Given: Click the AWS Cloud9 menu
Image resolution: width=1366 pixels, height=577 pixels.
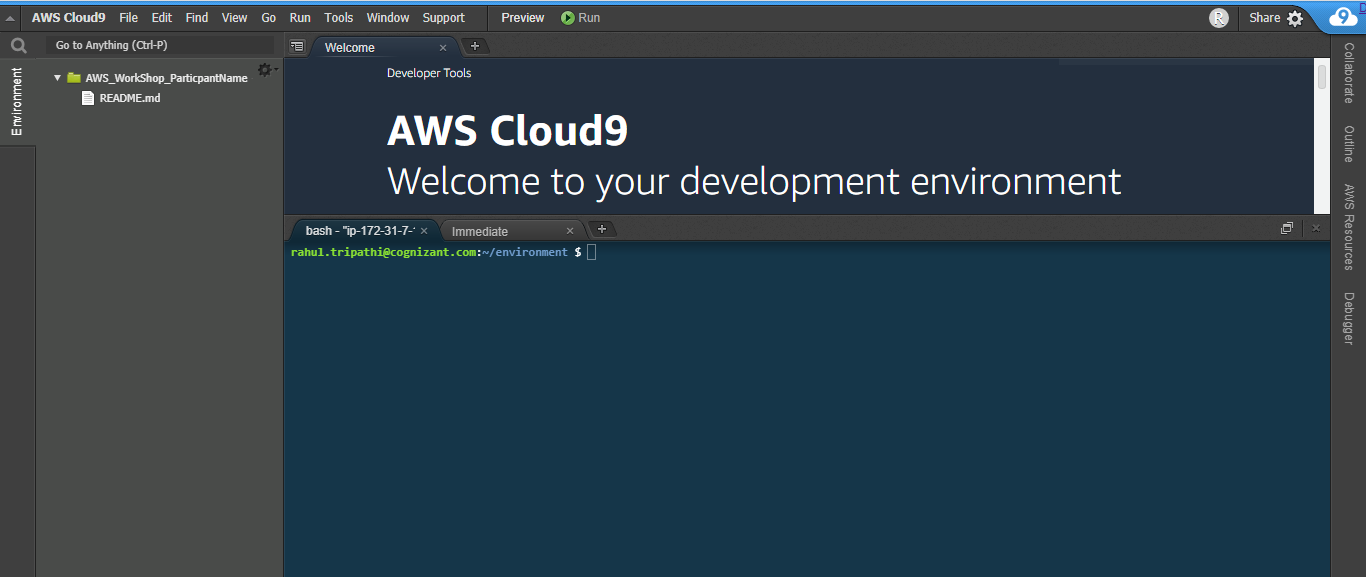Looking at the screenshot, I should pos(68,18).
